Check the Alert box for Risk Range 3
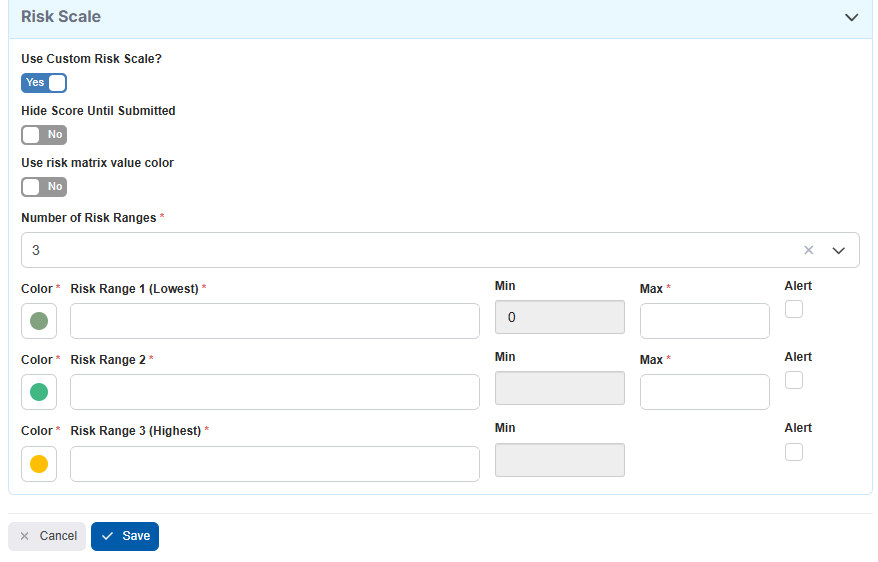This screenshot has height=562, width=878. [x=794, y=452]
